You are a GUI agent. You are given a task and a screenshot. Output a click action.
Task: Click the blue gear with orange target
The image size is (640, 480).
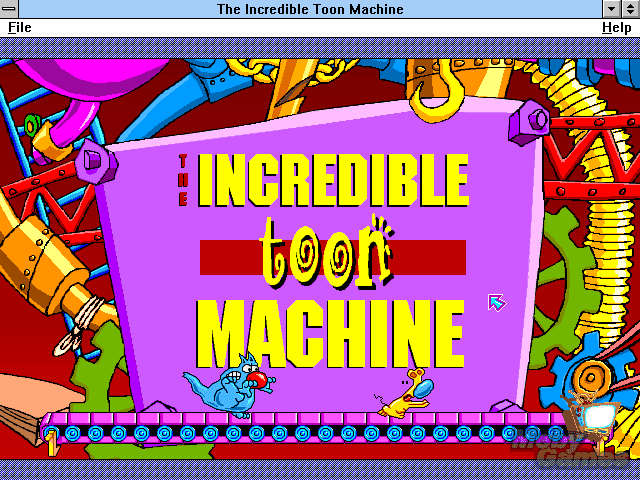588,380
